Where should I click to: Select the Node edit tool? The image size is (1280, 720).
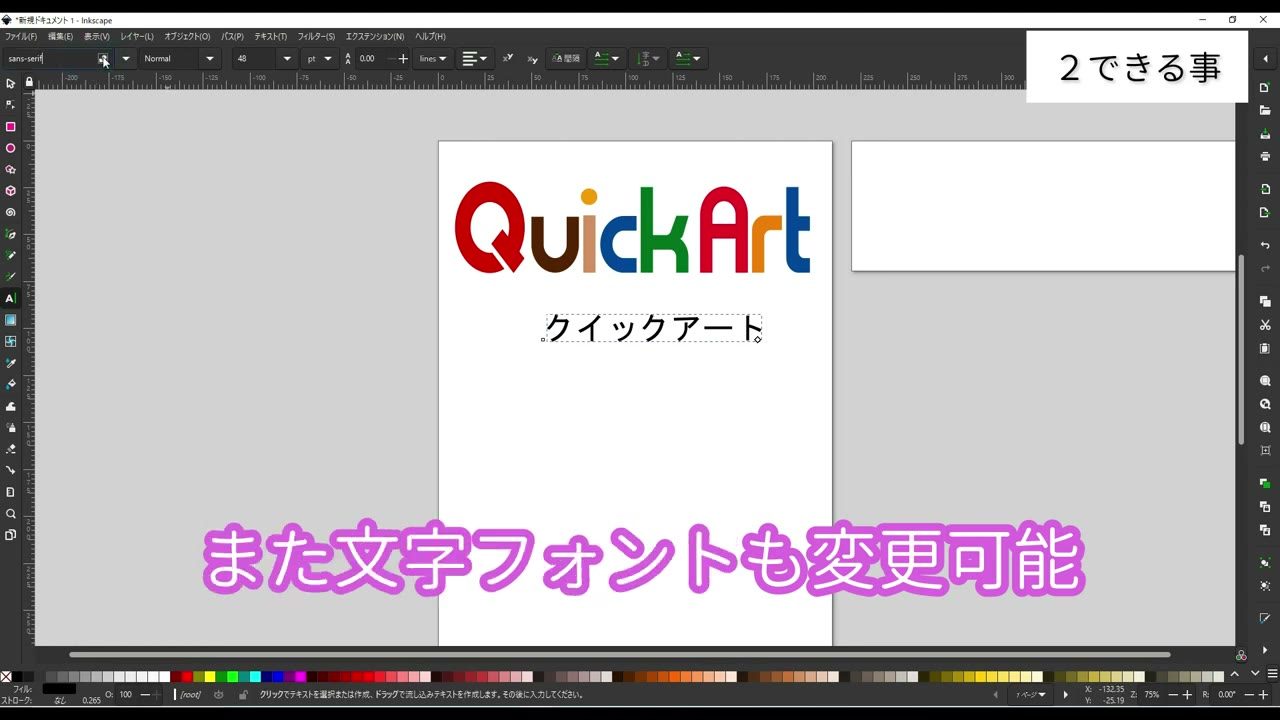(10, 105)
